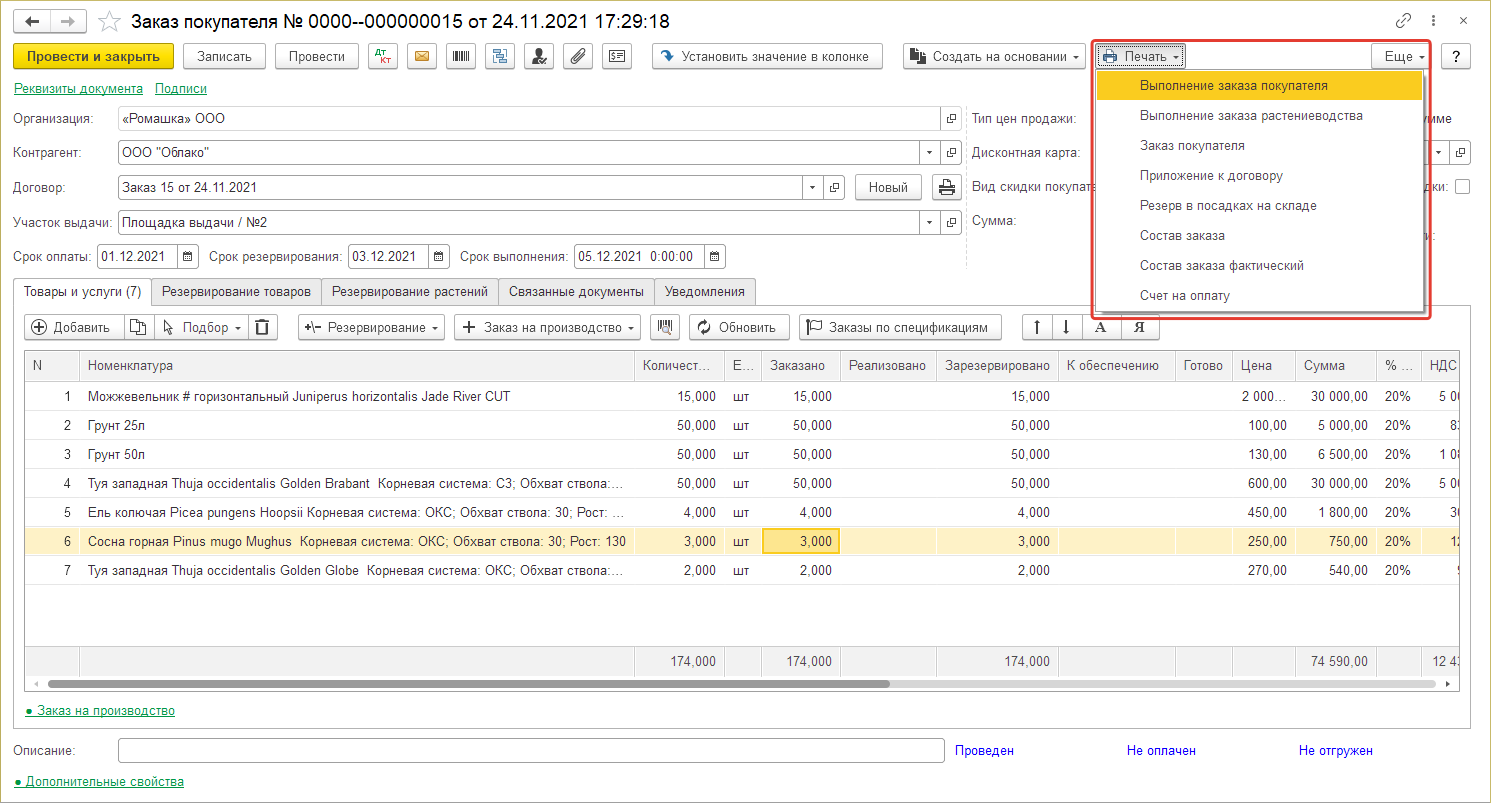Click the trash delete row icon
1491x803 pixels.
[262, 327]
